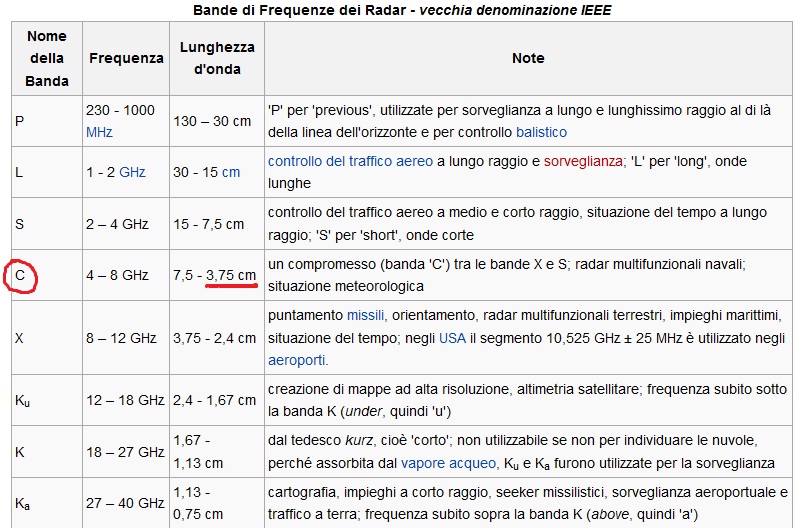Click the C band note 'un compromesso'
Screen dimensions: 797x528
(528, 275)
